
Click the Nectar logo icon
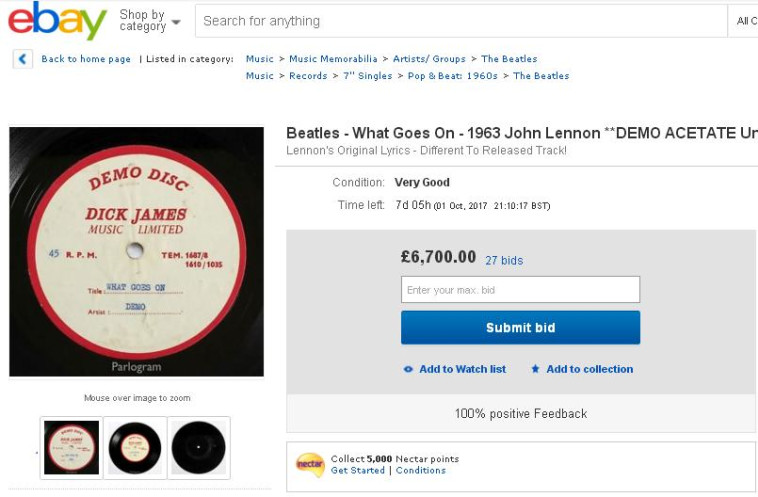click(x=310, y=465)
